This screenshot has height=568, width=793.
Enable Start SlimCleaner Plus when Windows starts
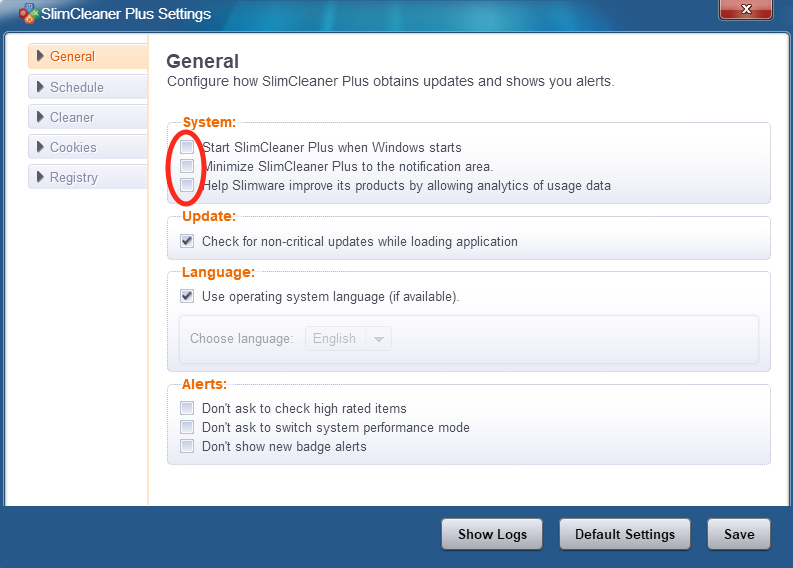(187, 147)
